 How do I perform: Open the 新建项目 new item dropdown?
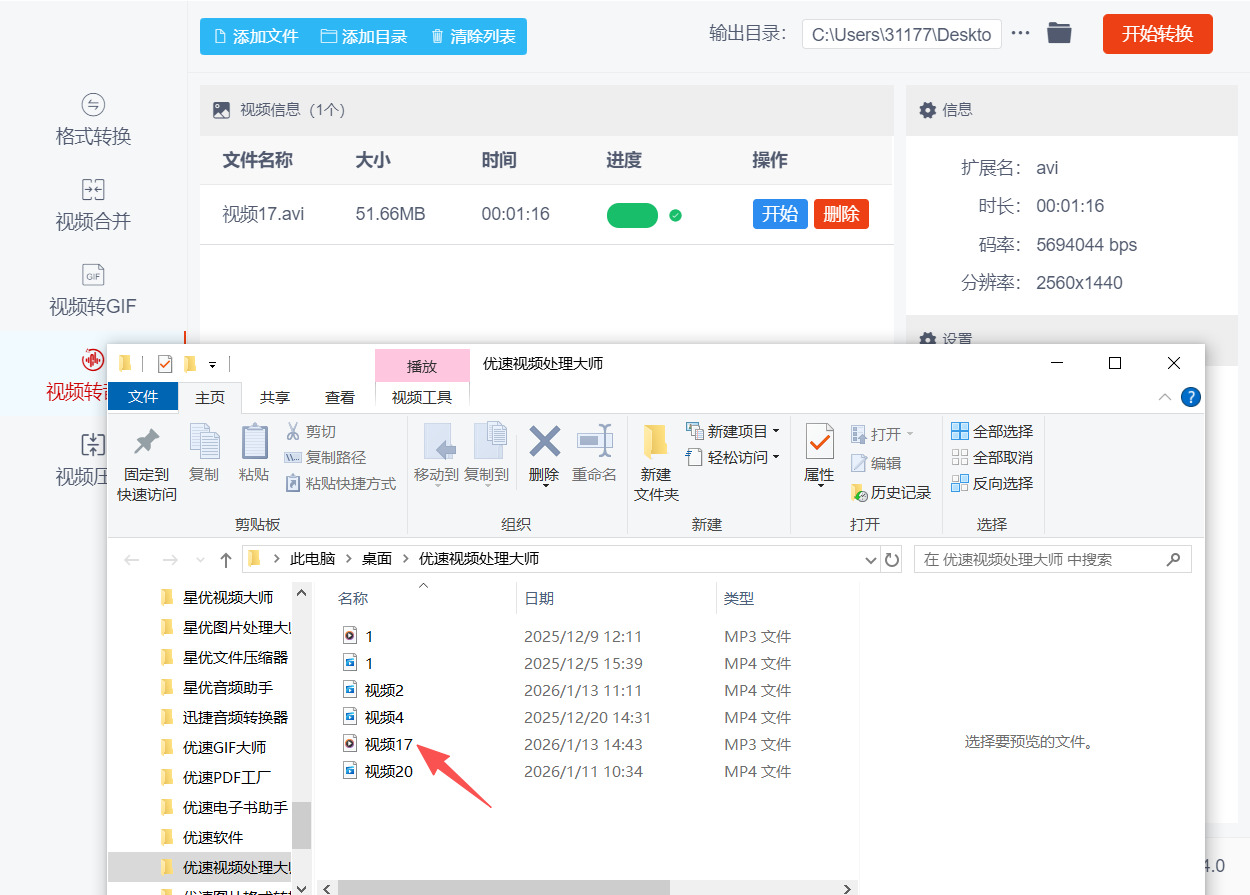click(x=733, y=430)
